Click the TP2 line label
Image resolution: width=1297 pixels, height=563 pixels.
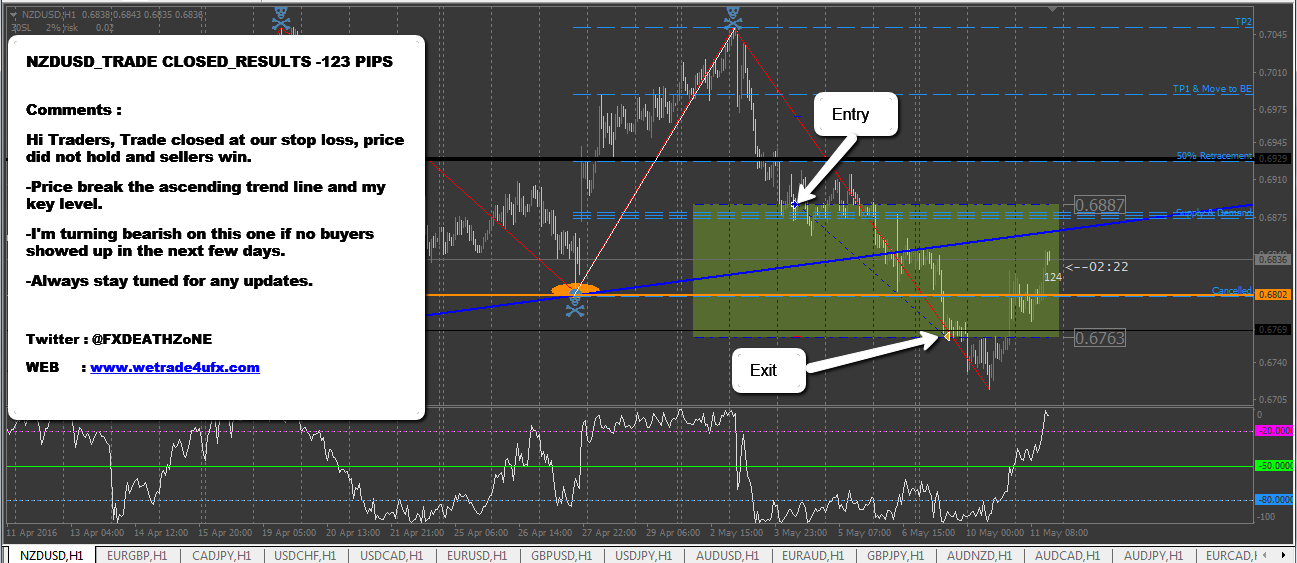[x=1243, y=22]
